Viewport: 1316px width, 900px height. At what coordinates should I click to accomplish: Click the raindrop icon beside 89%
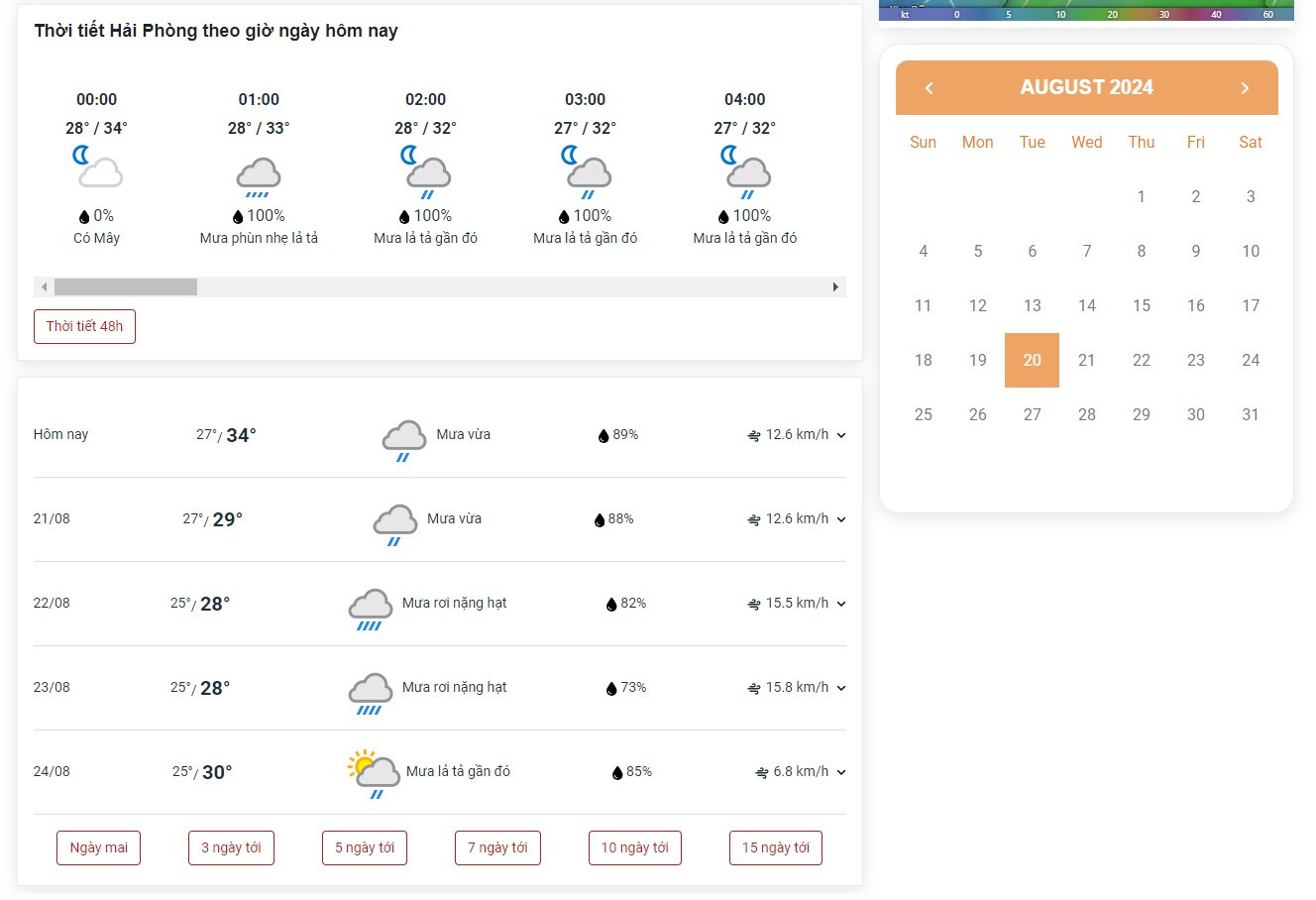coord(603,435)
